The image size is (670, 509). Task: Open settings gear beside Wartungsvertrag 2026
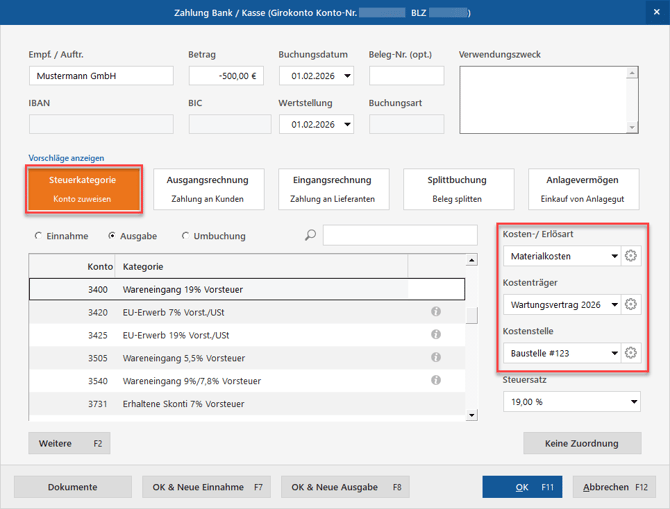630,304
